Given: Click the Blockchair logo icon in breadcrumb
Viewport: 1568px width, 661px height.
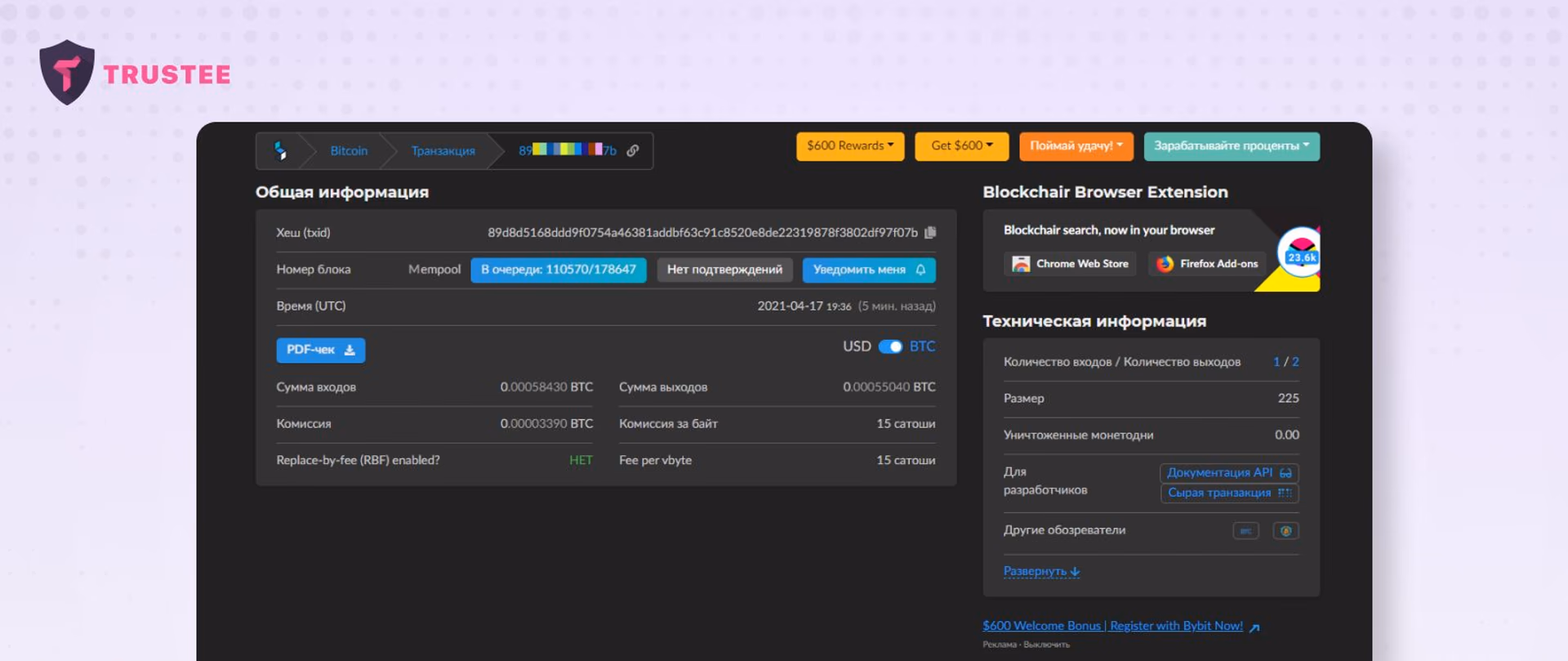Looking at the screenshot, I should (x=280, y=151).
